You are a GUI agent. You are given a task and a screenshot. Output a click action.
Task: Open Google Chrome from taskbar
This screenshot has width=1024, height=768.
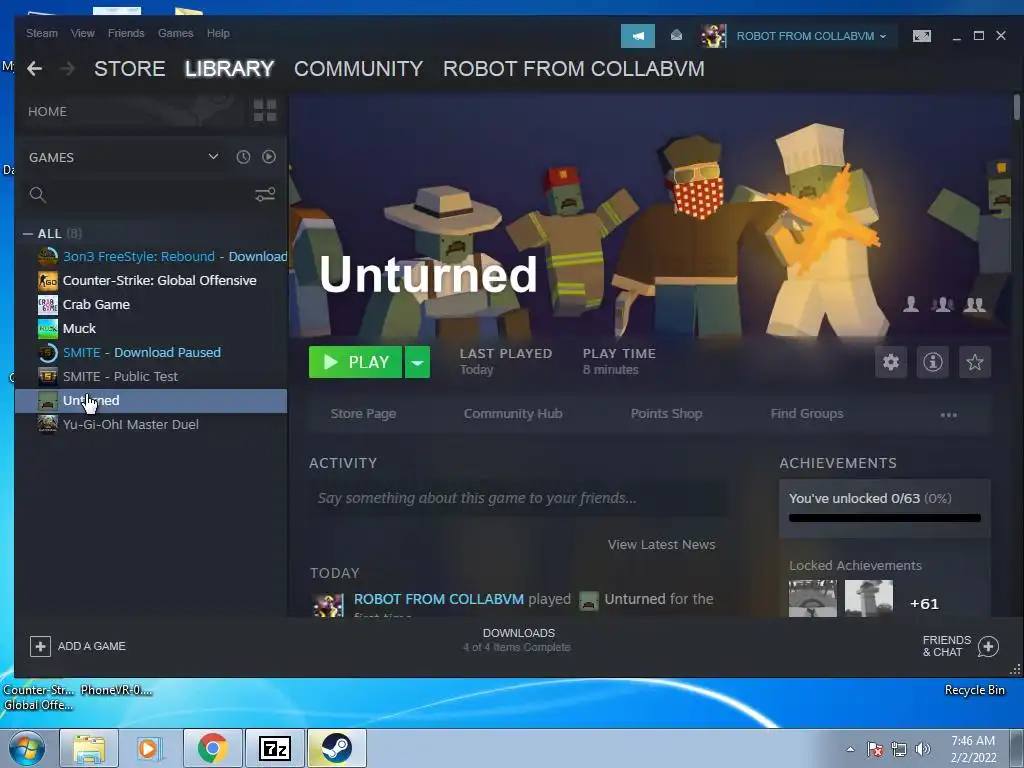click(213, 748)
